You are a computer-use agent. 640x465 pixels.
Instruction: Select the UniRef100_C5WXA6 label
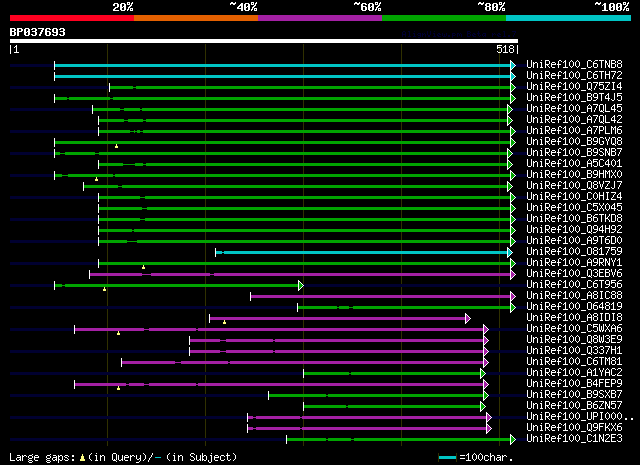[x=574, y=329]
